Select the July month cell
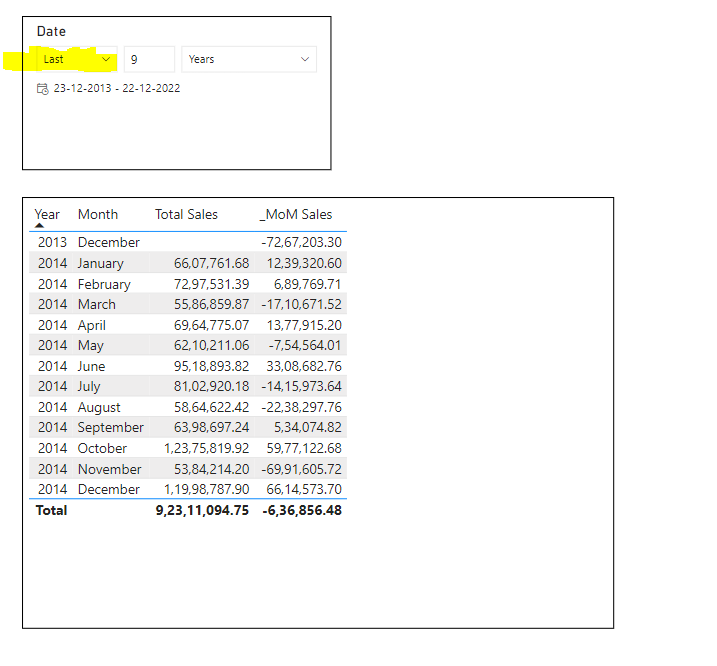Viewport: 717px width, 666px height. pyautogui.click(x=89, y=387)
